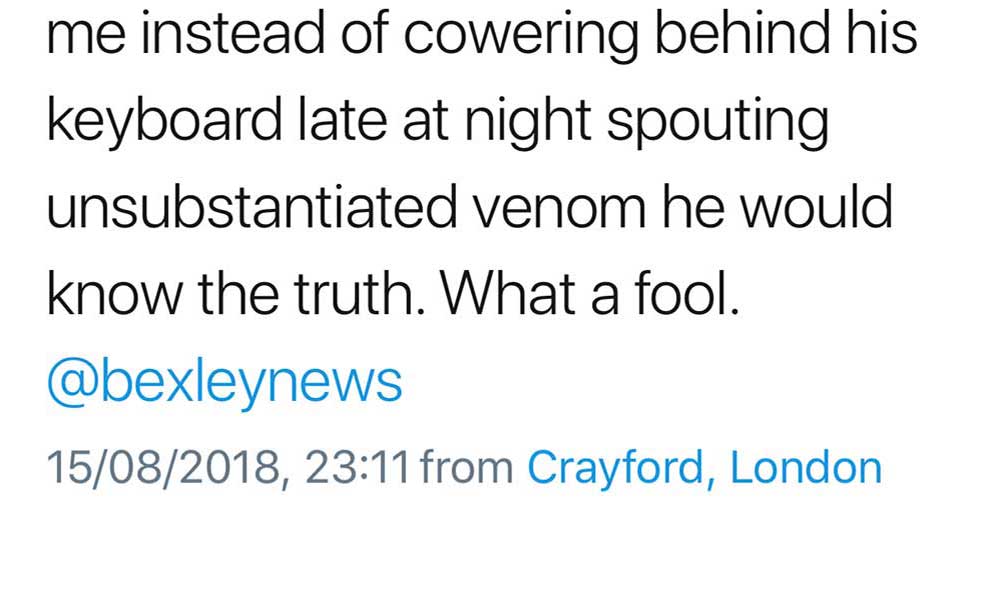Open the Crayford, London location link
Viewport: 1000px width, 610px height.
tap(704, 467)
